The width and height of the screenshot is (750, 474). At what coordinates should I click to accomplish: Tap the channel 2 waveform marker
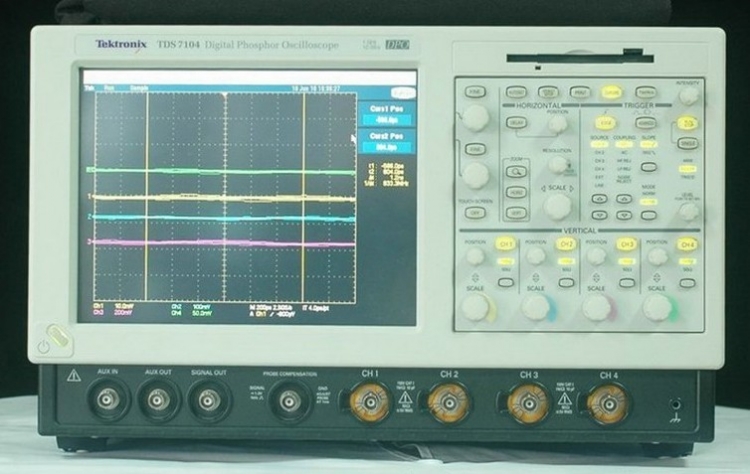[x=89, y=217]
